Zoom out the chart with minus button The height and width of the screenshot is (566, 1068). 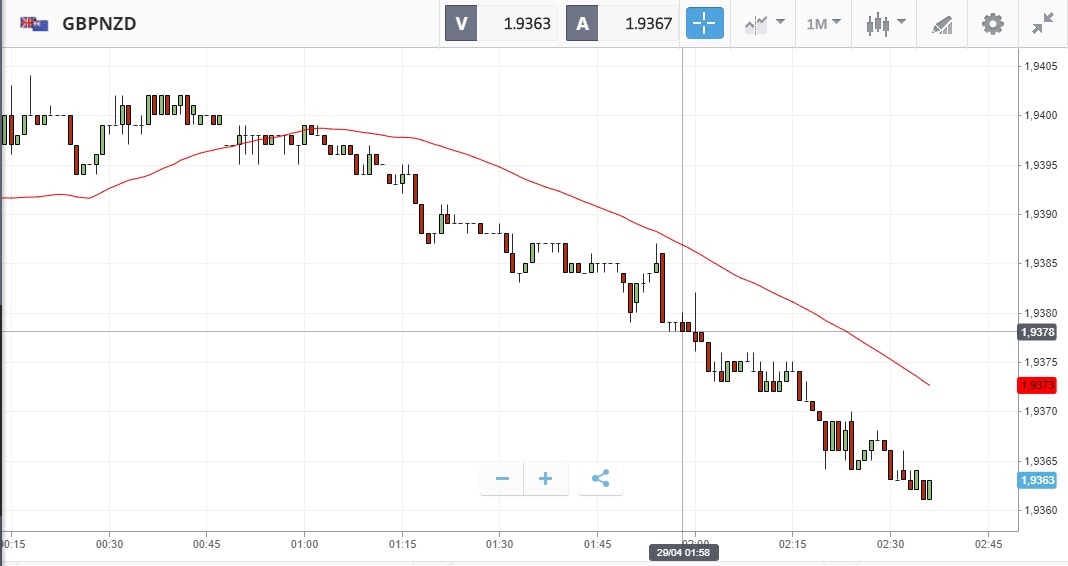click(x=502, y=479)
